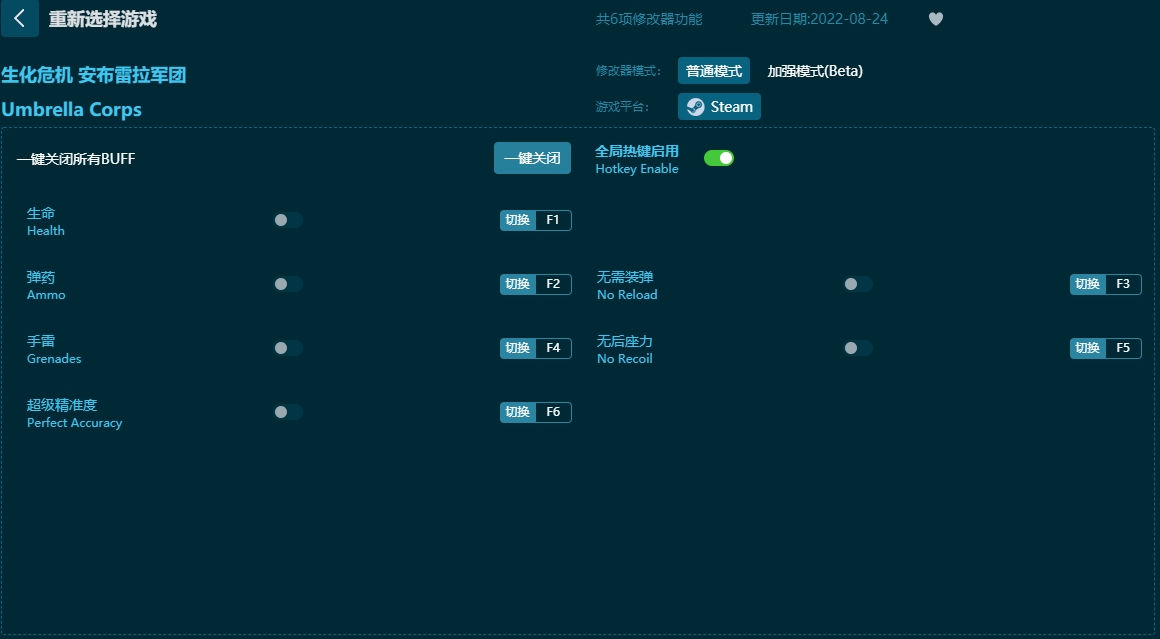Click the 切换 button for F3 hotkey
Viewport: 1160px width, 639px height.
(1088, 284)
